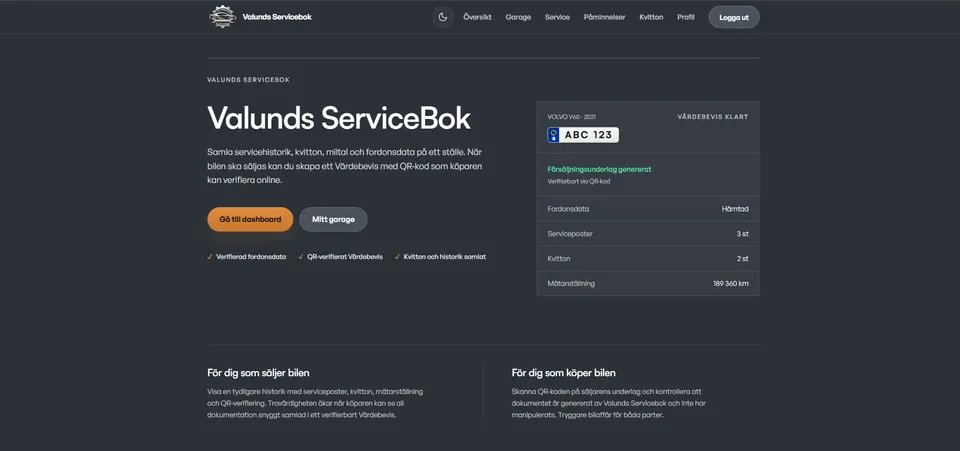This screenshot has width=960, height=451.
Task: Open Mitt garage button
Action: 333,219
